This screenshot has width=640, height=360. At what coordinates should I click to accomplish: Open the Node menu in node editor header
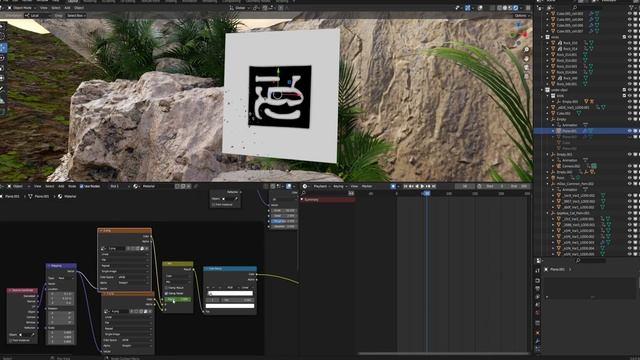coord(72,186)
